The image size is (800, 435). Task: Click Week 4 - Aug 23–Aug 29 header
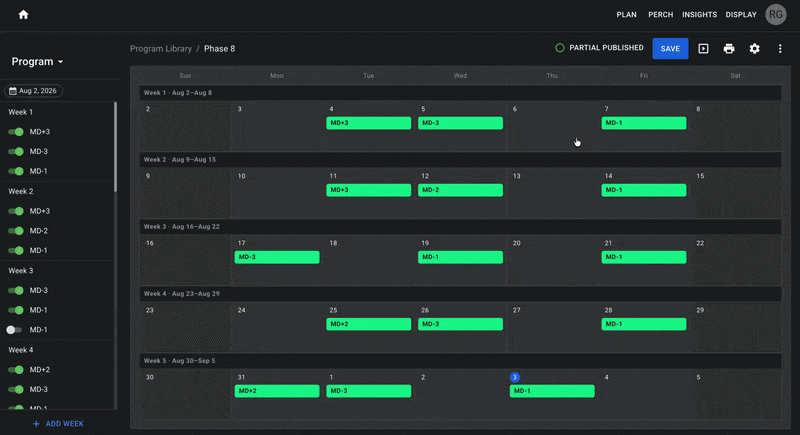[460, 294]
